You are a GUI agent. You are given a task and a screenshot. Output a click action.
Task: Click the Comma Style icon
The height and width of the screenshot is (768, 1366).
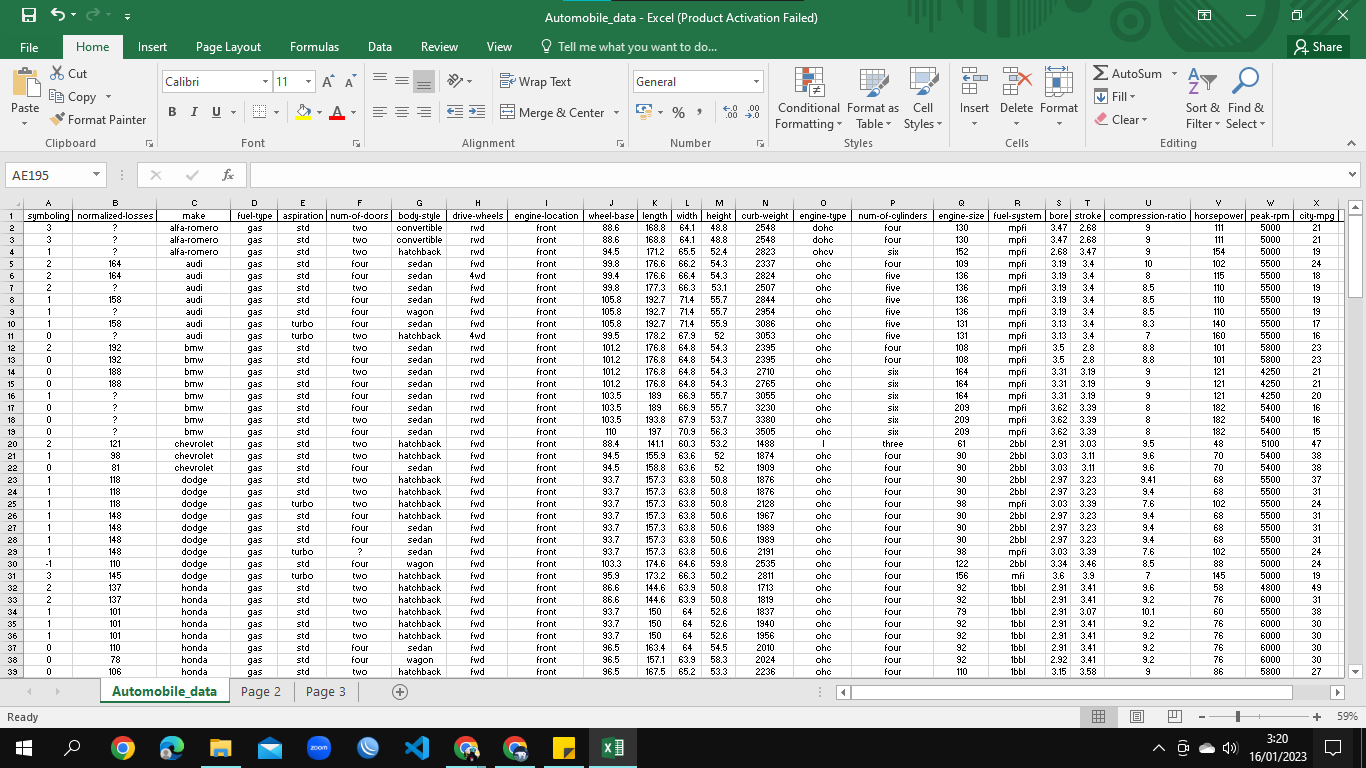click(699, 112)
